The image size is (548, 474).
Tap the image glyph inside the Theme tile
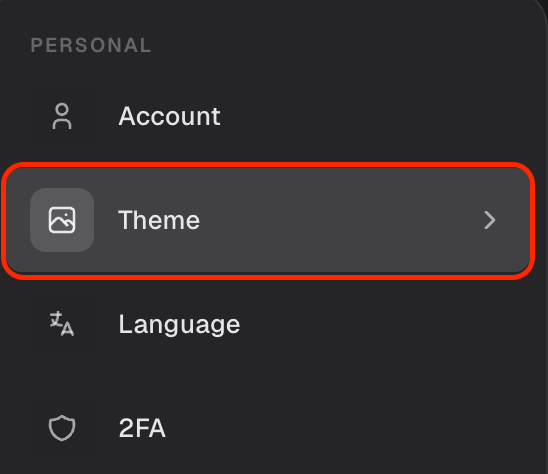tap(62, 220)
